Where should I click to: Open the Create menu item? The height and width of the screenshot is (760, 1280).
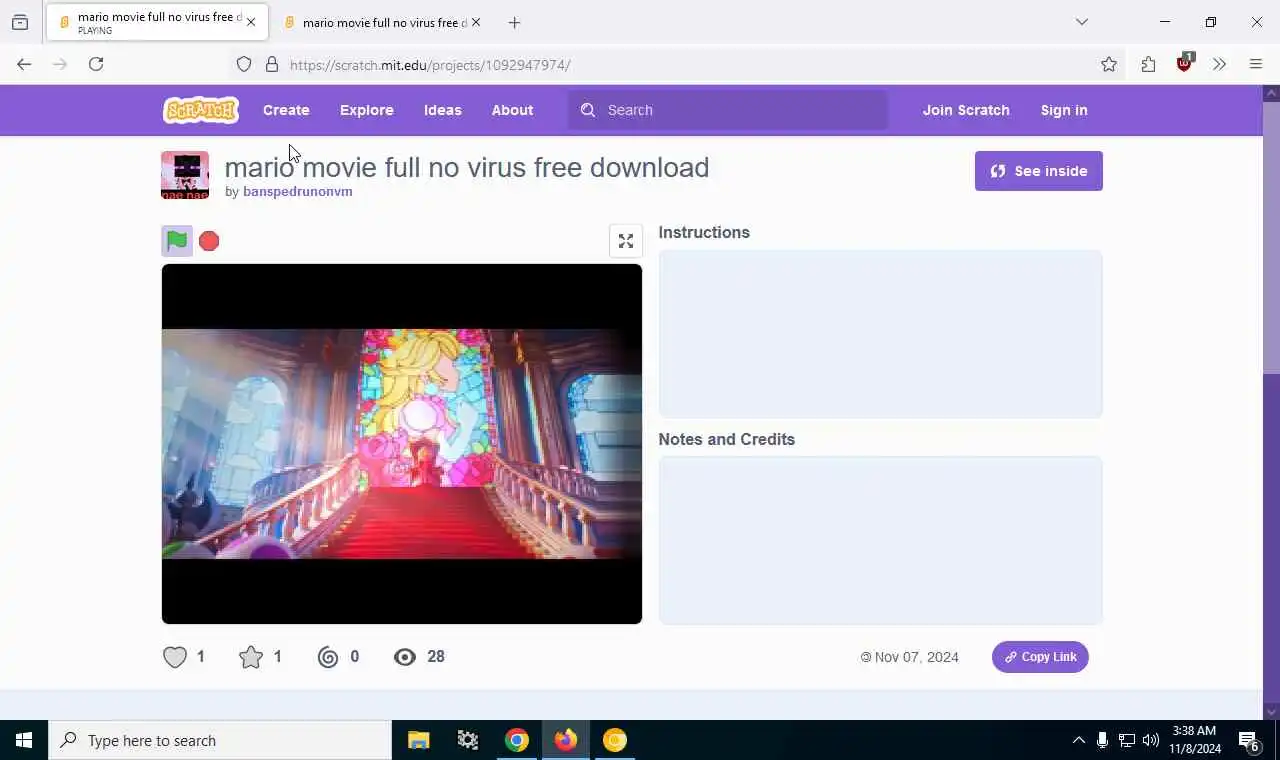pyautogui.click(x=286, y=110)
